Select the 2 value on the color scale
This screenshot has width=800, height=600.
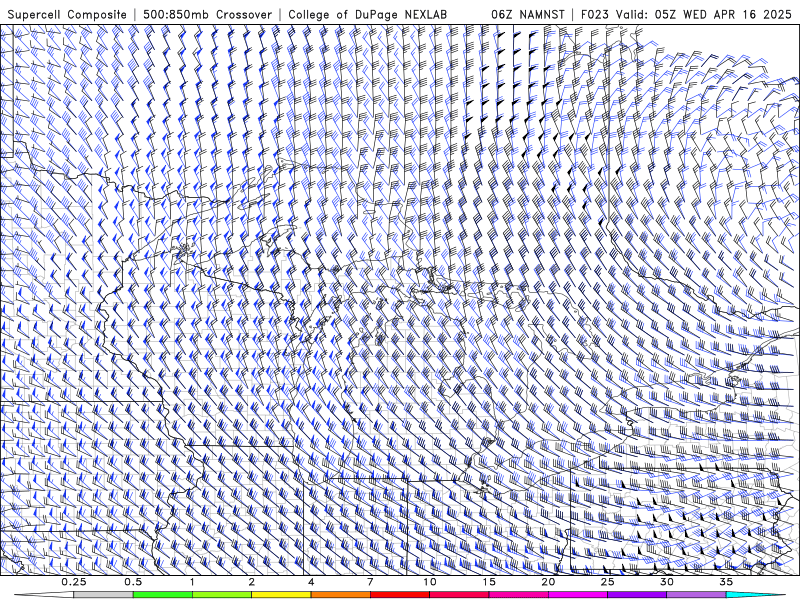click(252, 582)
